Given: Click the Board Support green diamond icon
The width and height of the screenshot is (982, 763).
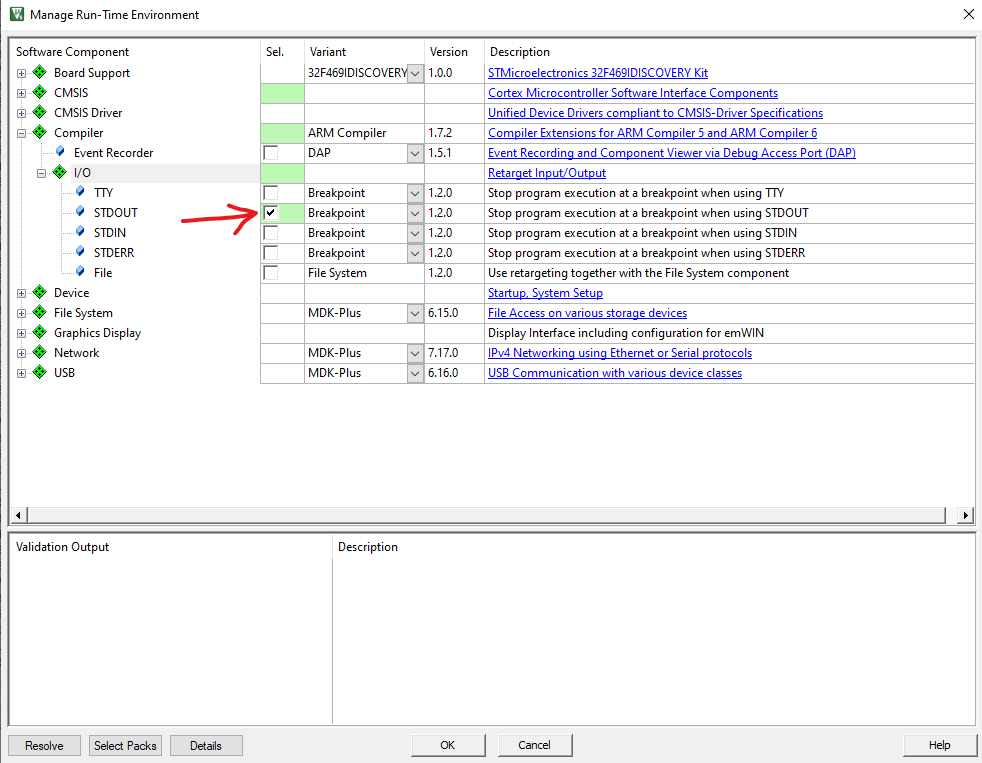Looking at the screenshot, I should coord(40,72).
